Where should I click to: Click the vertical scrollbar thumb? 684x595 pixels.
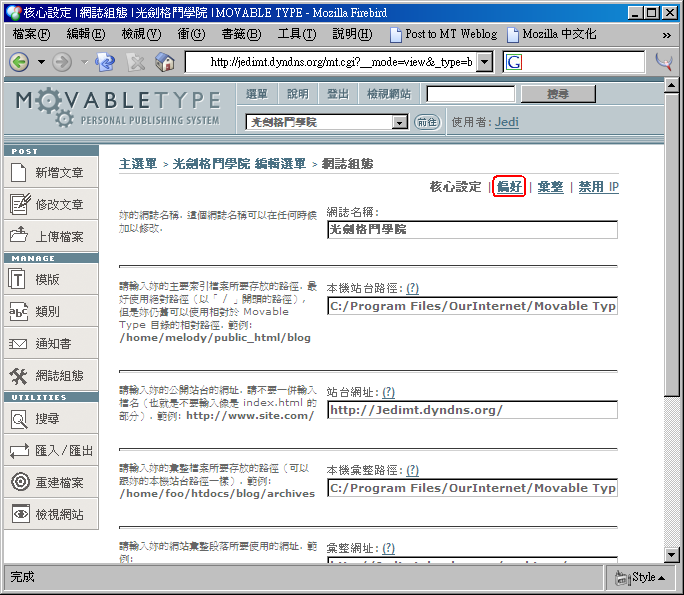[x=671, y=245]
